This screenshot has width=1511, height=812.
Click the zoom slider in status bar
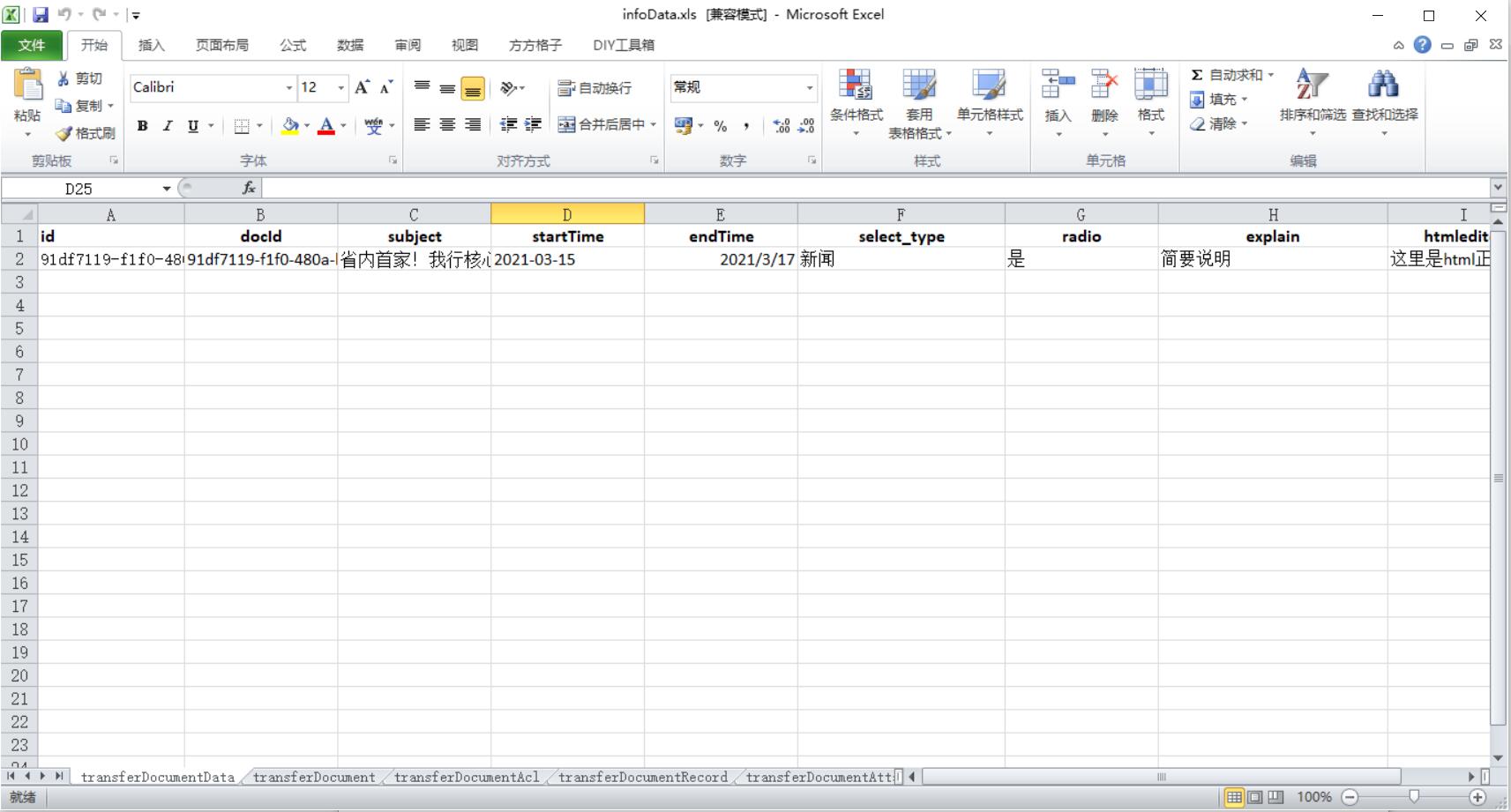(1414, 797)
